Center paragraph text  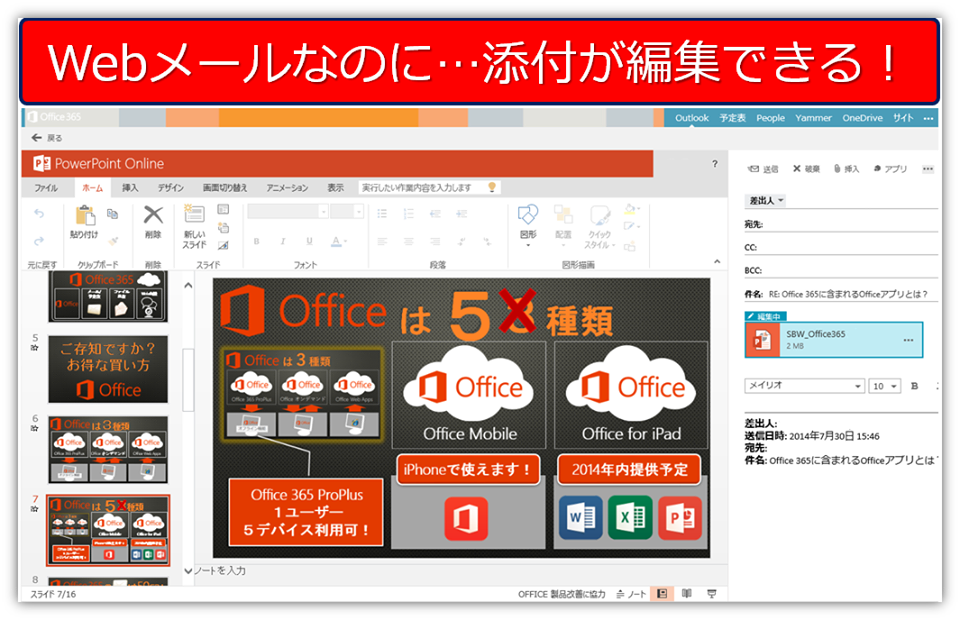[x=408, y=241]
